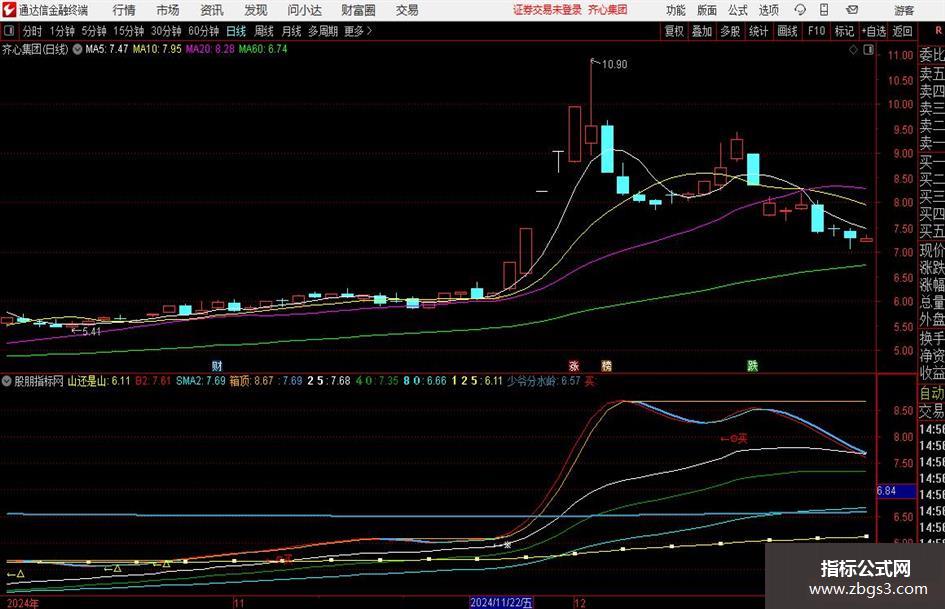
Task: Click the 游客 guest account label
Action: (x=904, y=10)
